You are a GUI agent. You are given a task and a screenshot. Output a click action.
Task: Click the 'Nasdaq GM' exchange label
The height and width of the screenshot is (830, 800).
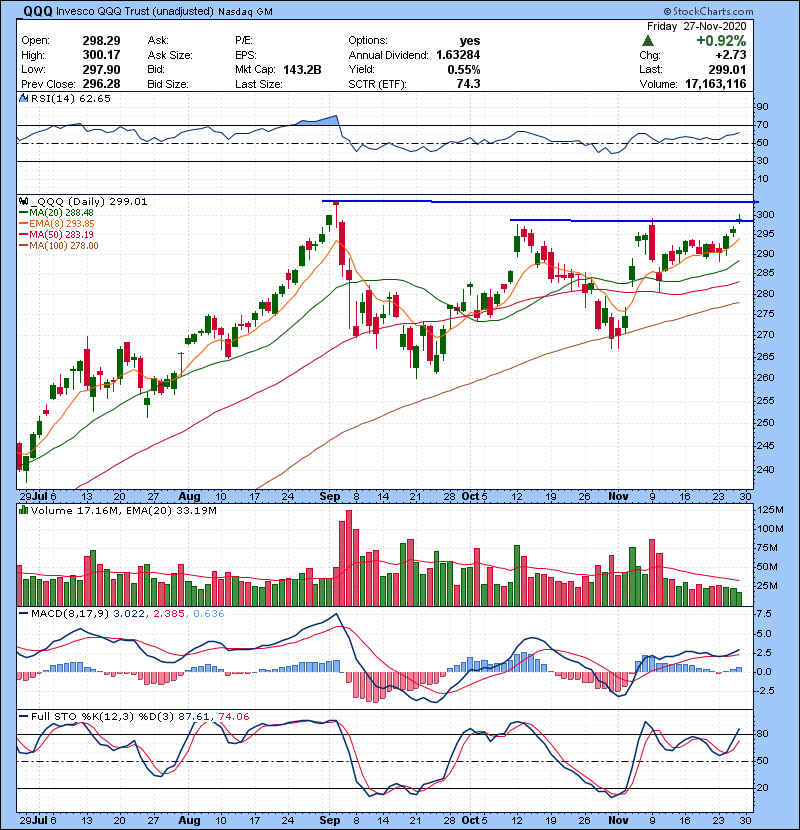click(x=245, y=12)
